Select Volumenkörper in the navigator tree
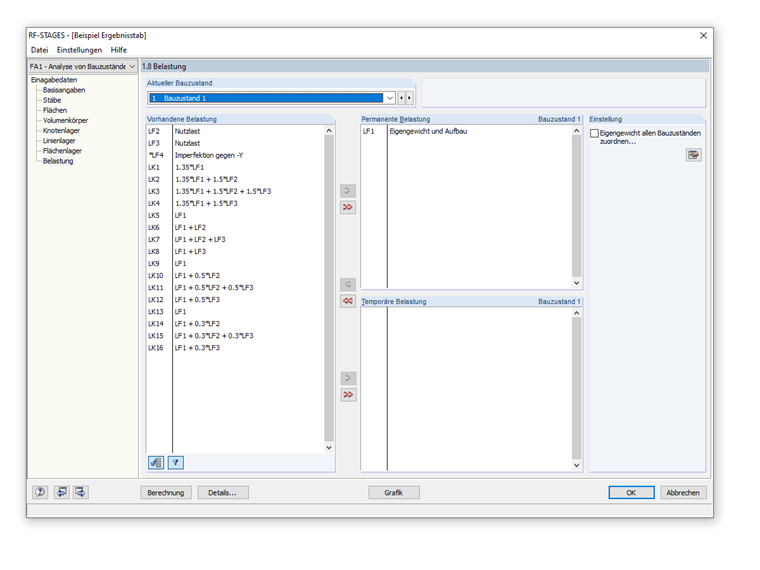Image resolution: width=760 pixels, height=570 pixels. coord(65,121)
